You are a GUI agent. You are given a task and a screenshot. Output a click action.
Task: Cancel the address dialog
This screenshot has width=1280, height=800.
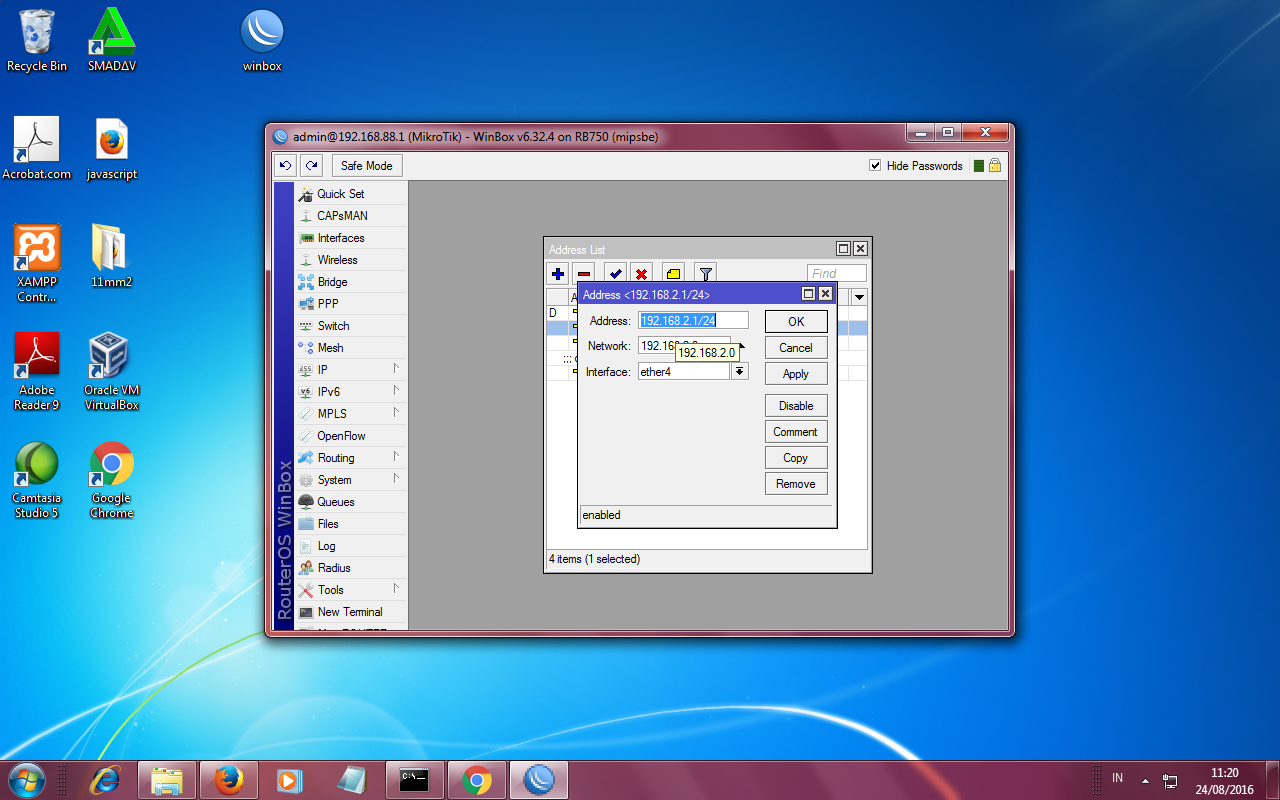click(796, 348)
